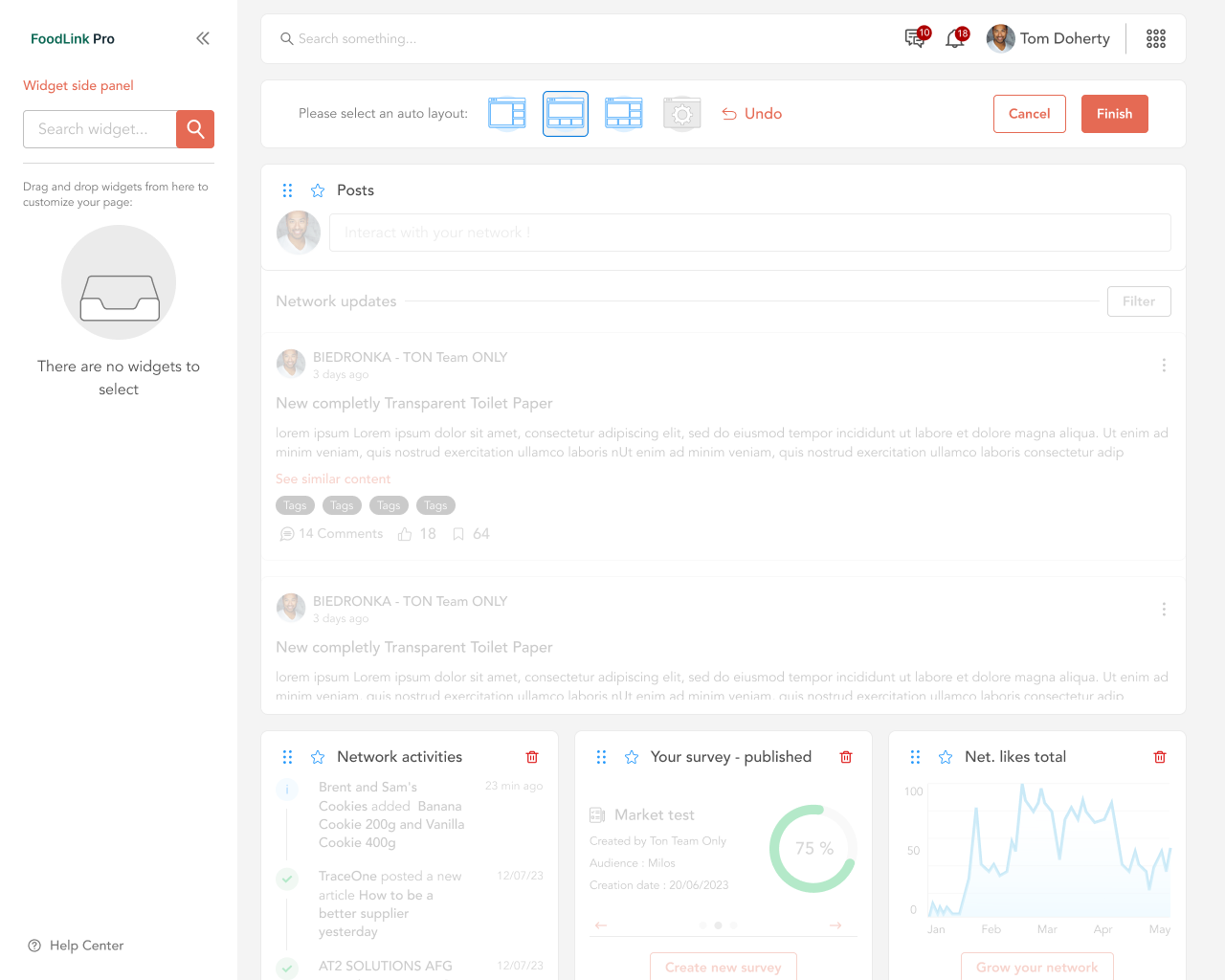Grab the Network activities drag handle
This screenshot has width=1225, height=980.
click(287, 757)
